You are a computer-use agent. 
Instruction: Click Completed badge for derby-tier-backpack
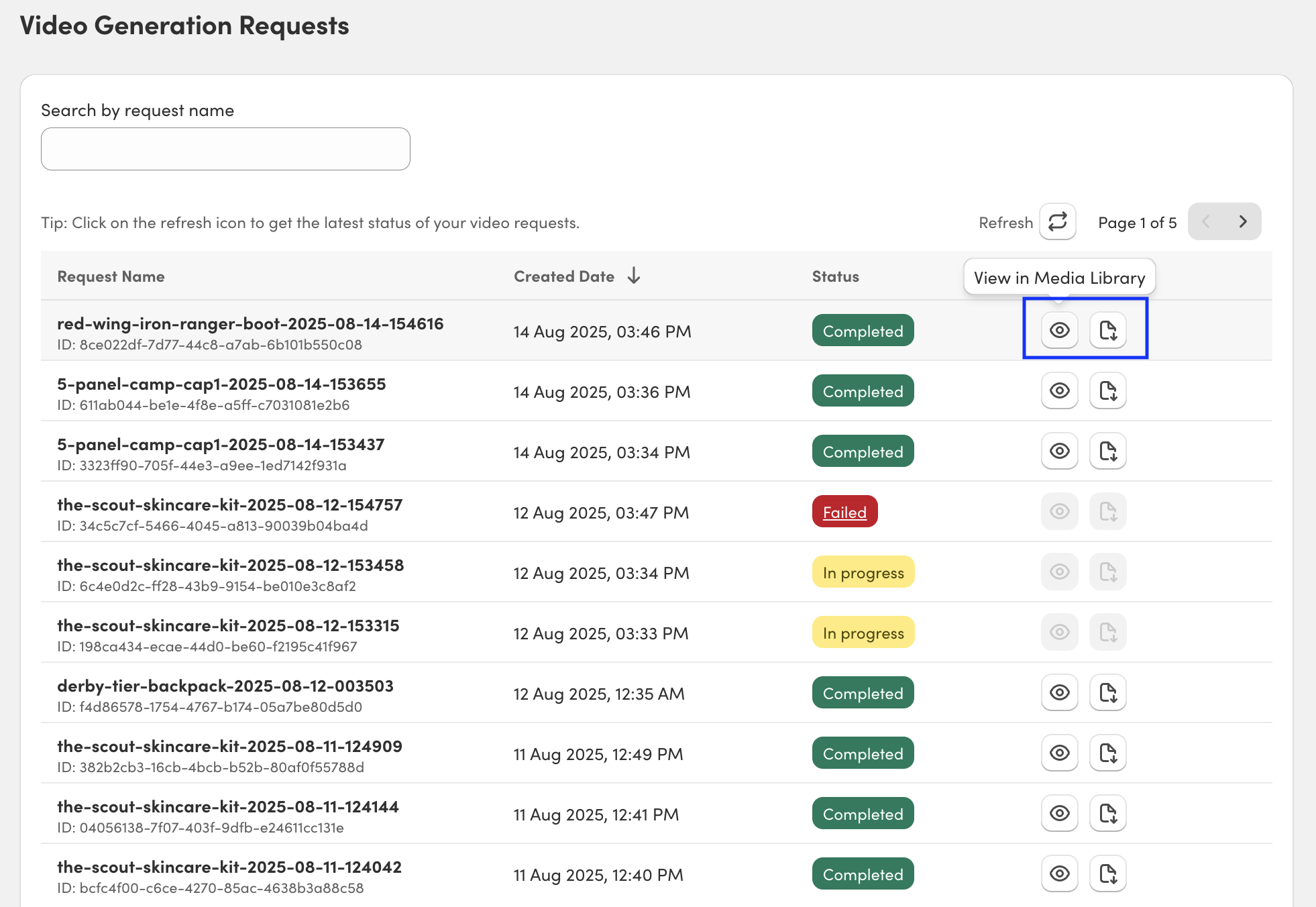coord(863,693)
